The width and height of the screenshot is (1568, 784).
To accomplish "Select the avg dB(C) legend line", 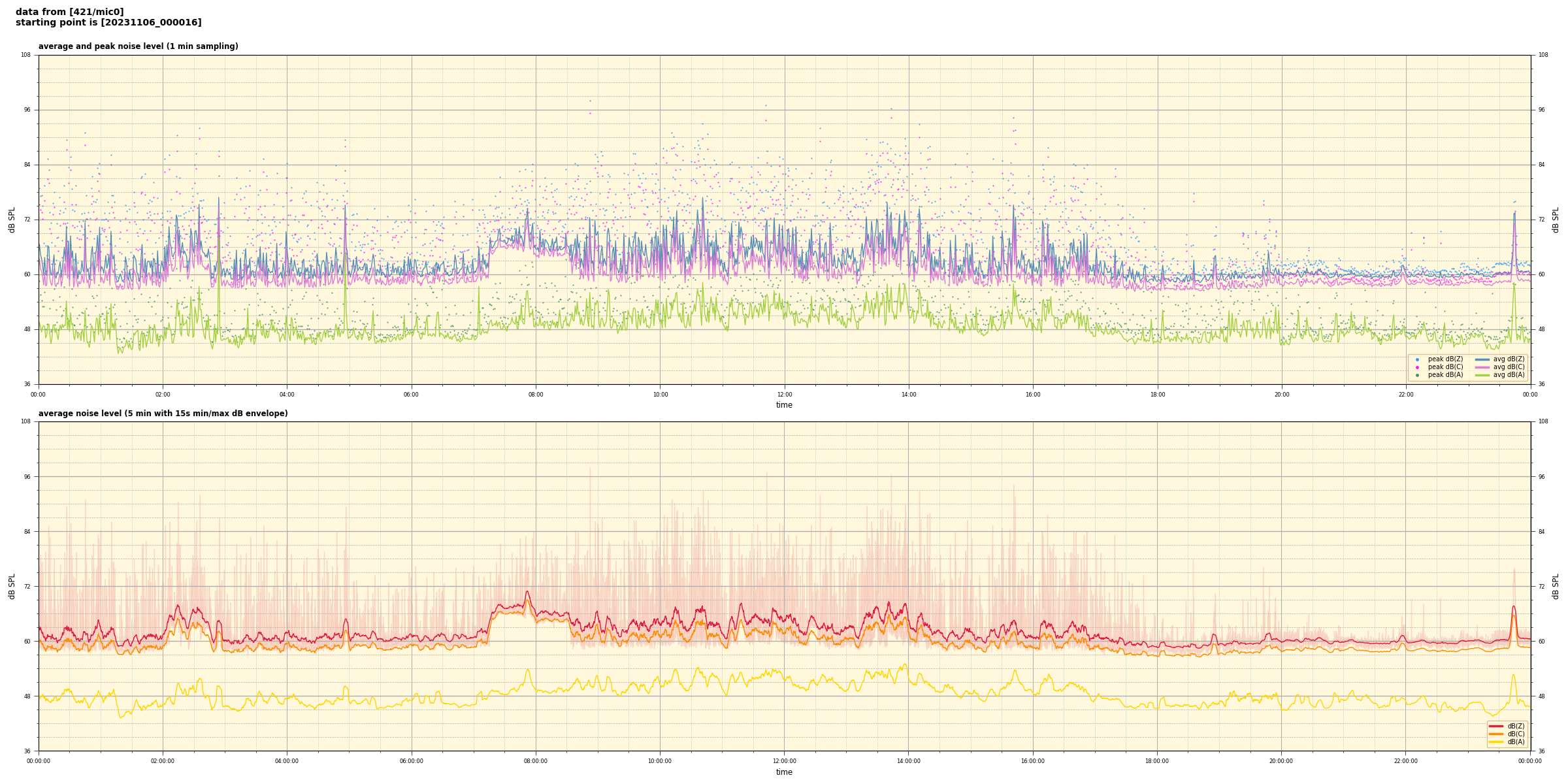I will (1482, 367).
